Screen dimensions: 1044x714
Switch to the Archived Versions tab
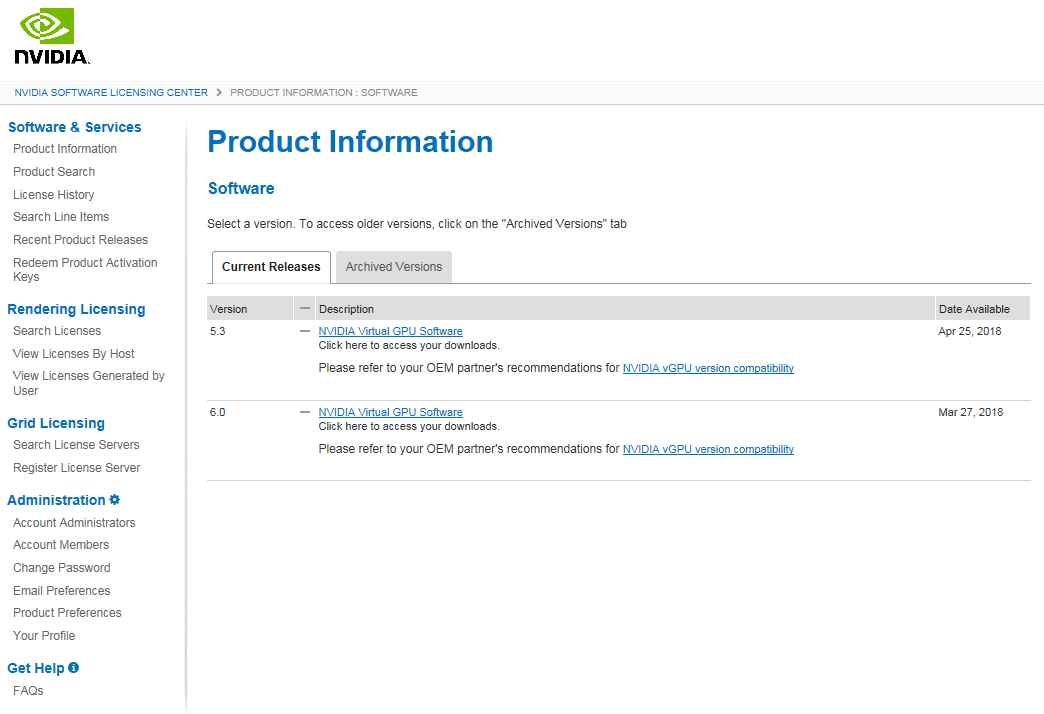tap(393, 267)
